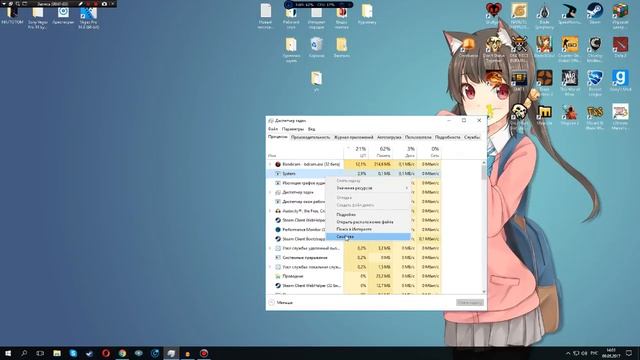Viewport: 640px width, 360px height.
Task: Collapse details with the Меньше button
Action: [x=281, y=302]
